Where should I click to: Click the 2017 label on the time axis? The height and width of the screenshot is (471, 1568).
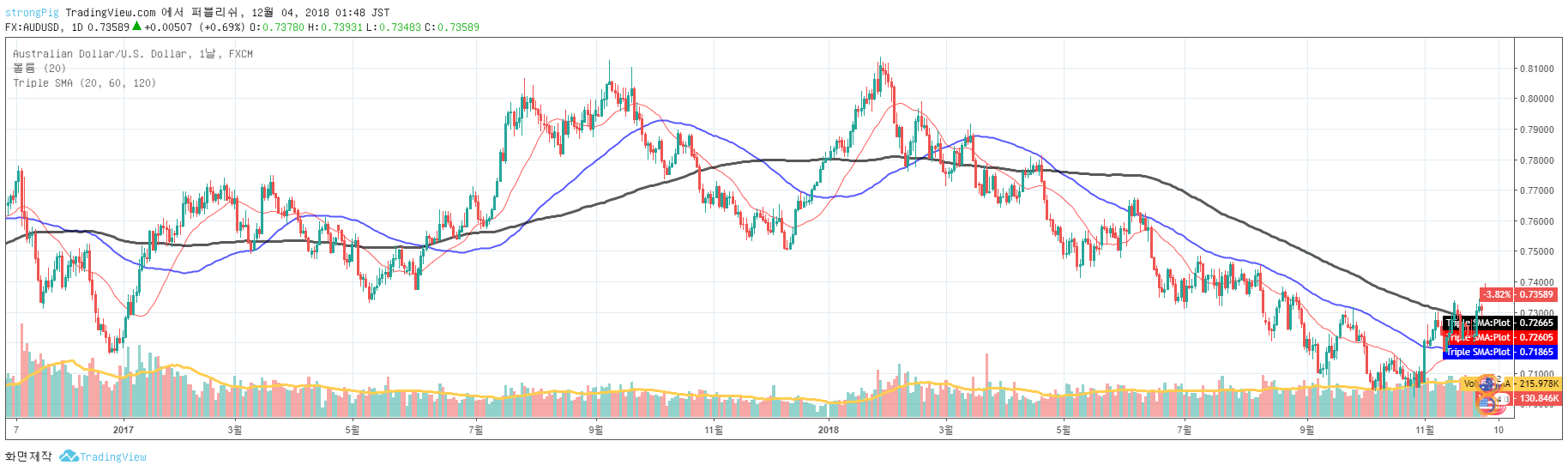click(124, 430)
